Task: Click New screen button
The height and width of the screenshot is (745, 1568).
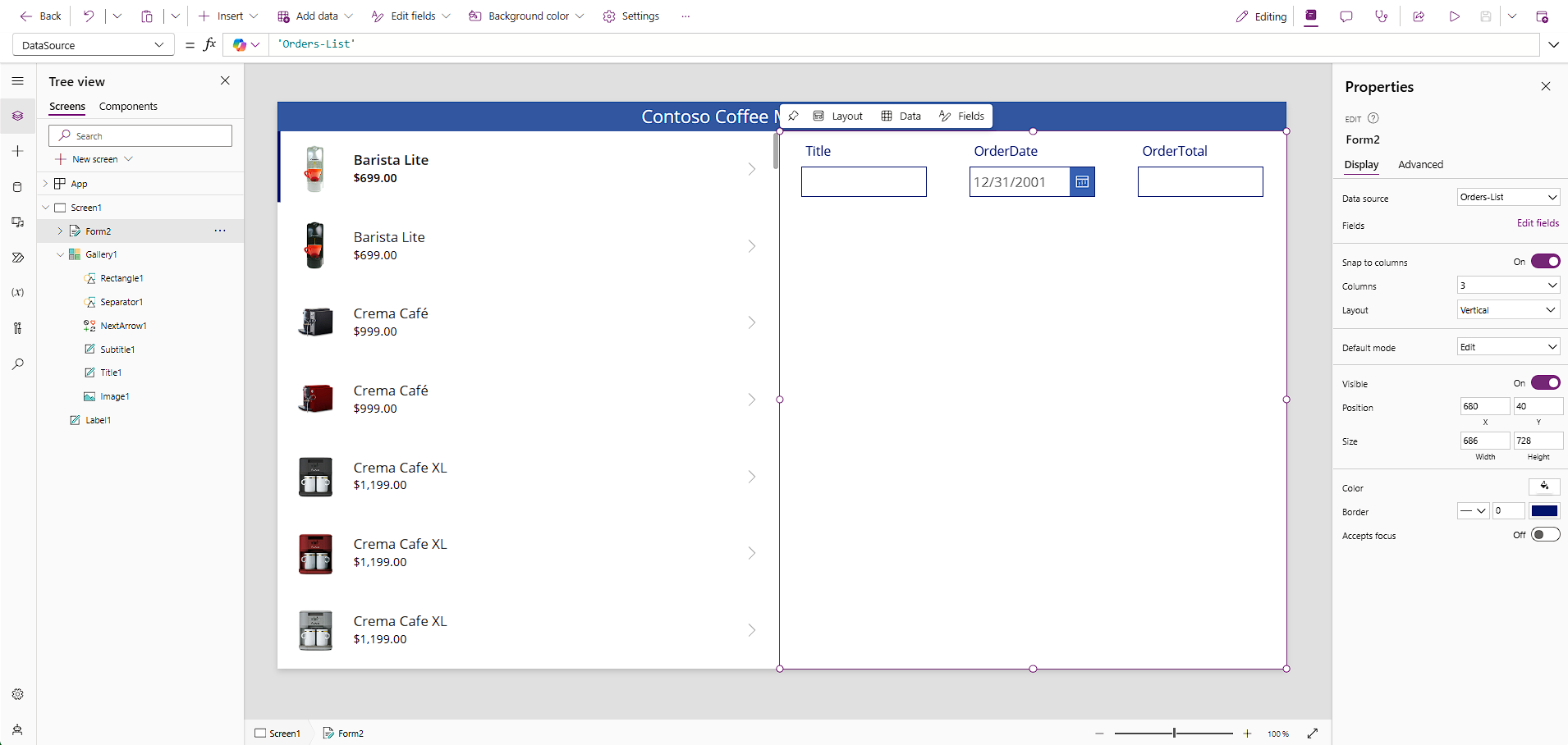Action: click(94, 159)
